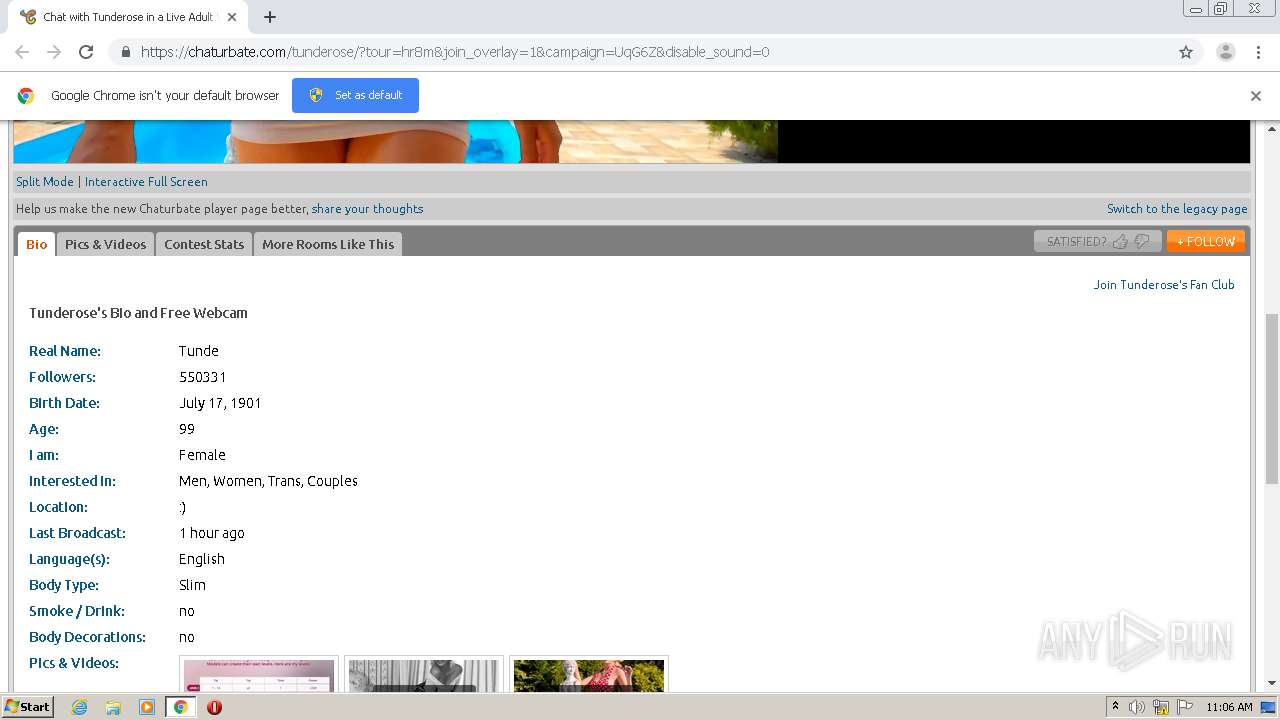Click the thumbs down satisfied icon
Image resolution: width=1280 pixels, height=720 pixels.
click(1142, 242)
